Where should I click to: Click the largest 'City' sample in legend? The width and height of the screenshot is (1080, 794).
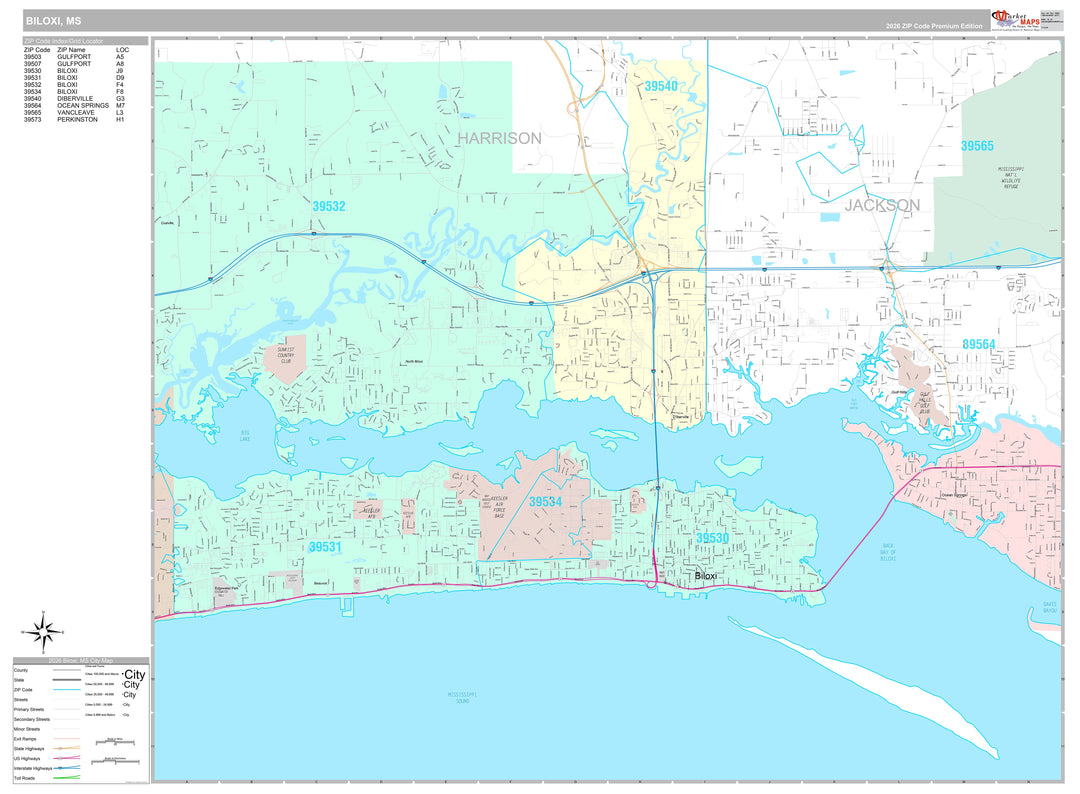point(135,675)
